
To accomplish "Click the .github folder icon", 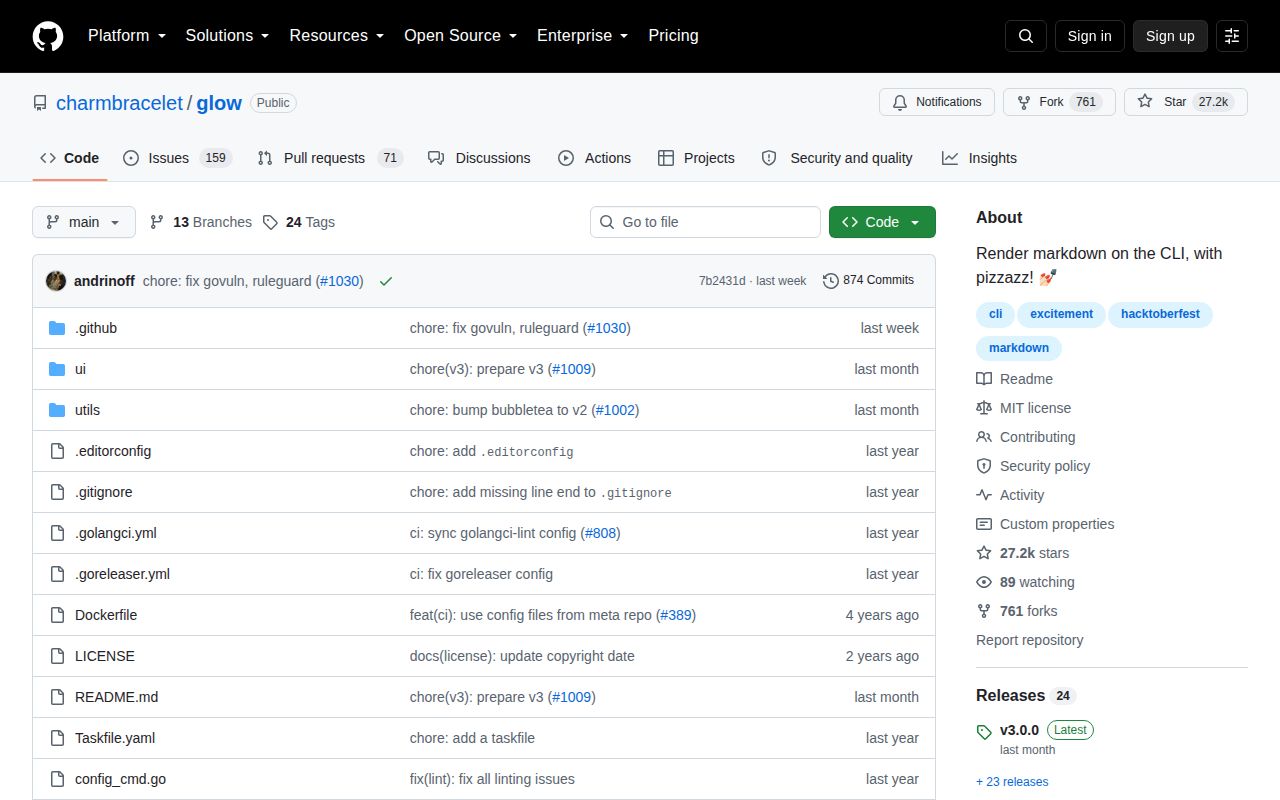I will click(x=57, y=328).
